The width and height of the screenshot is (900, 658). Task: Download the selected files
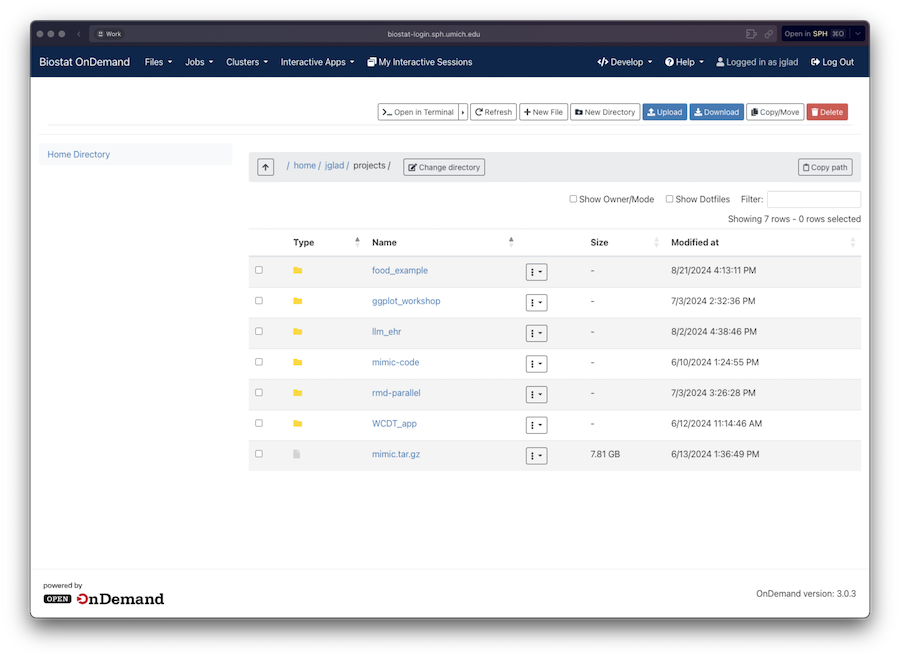(x=716, y=111)
